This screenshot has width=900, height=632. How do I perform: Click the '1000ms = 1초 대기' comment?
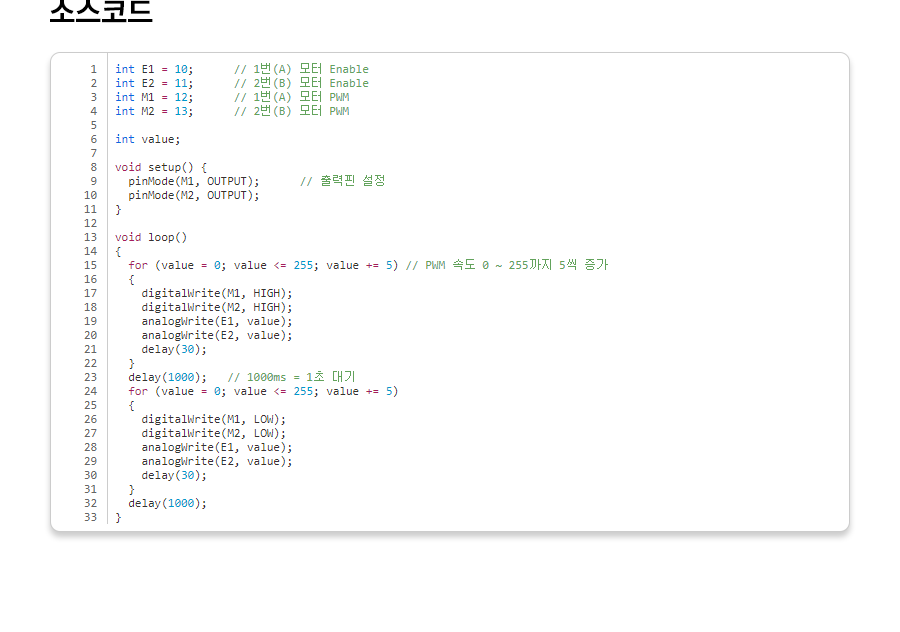tap(291, 377)
